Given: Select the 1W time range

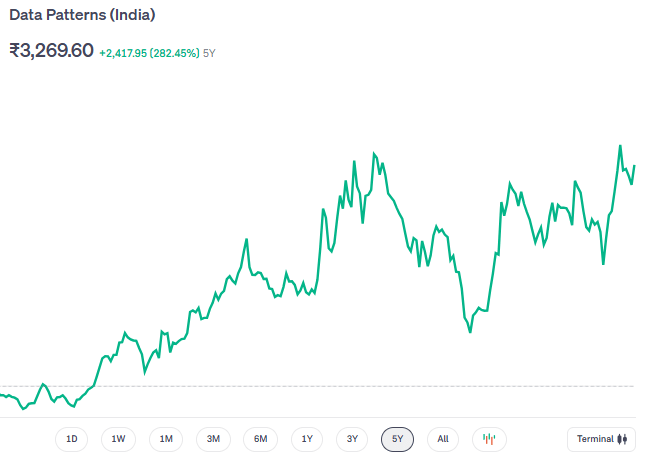Looking at the screenshot, I should click(x=118, y=439).
